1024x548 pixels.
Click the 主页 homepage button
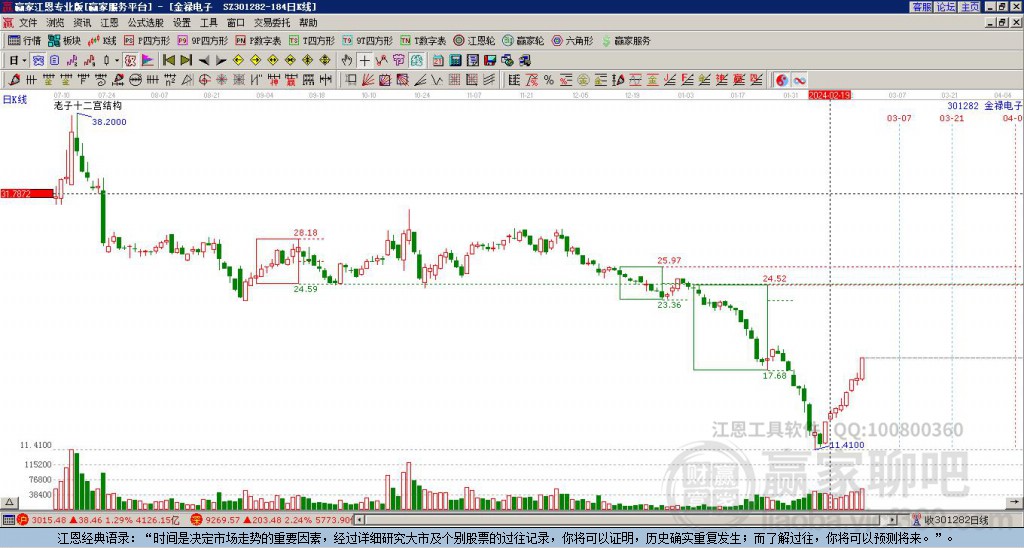(970, 7)
